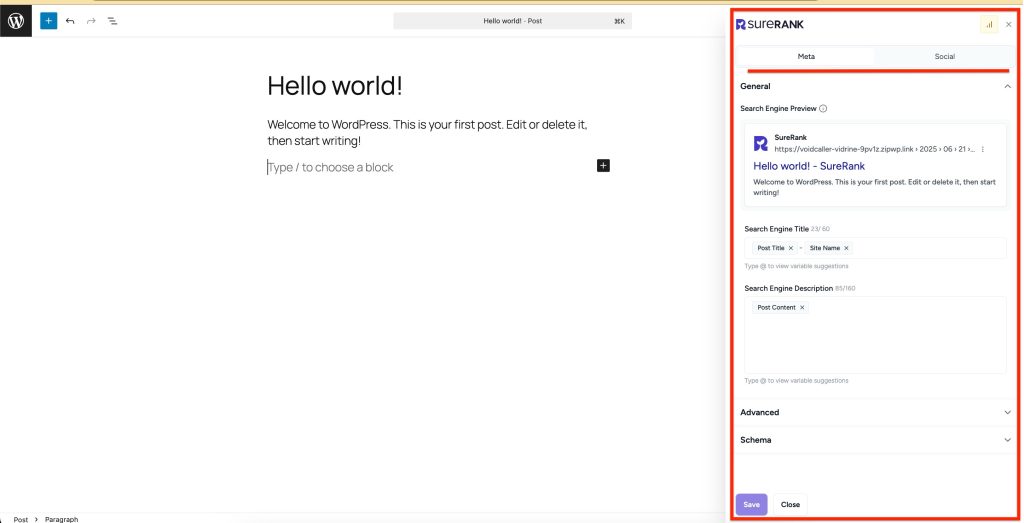Screen dimensions: 1024x523
Task: Click the Close button in SureRank panel
Action: coord(790,505)
